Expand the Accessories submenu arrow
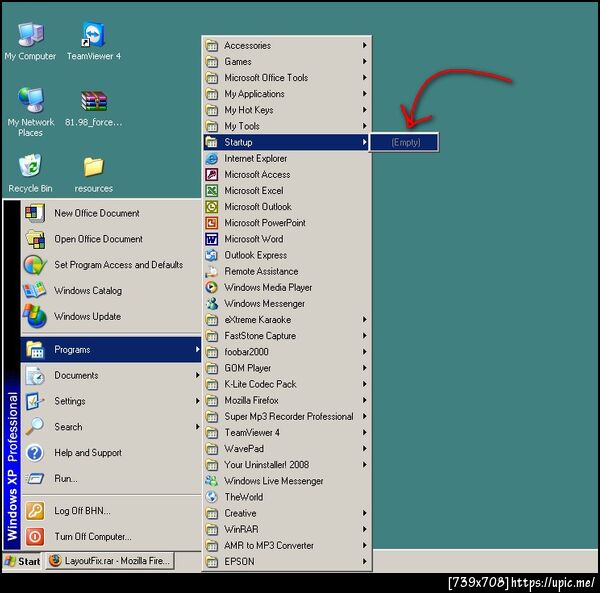This screenshot has height=593, width=600. coord(364,45)
